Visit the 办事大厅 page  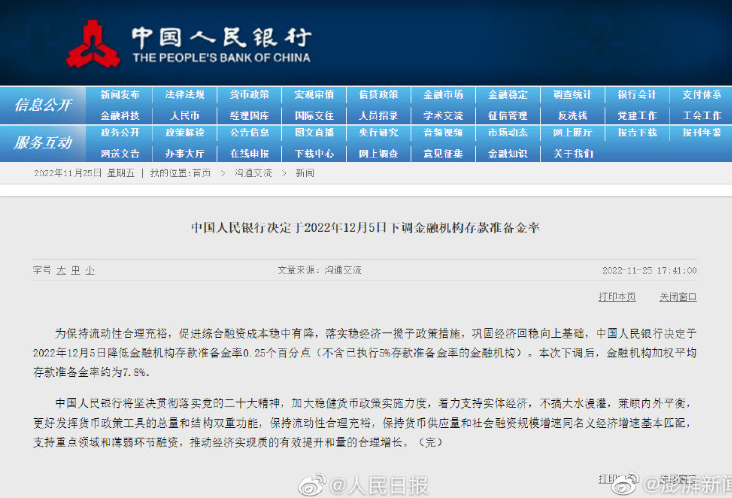pyautogui.click(x=185, y=154)
